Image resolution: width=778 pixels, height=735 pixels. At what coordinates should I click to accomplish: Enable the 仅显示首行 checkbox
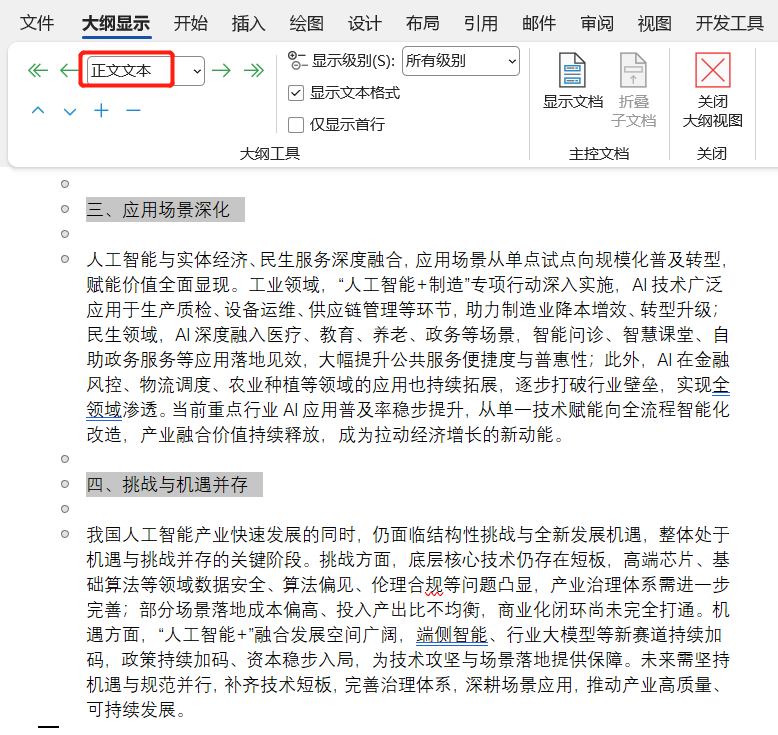click(x=296, y=125)
